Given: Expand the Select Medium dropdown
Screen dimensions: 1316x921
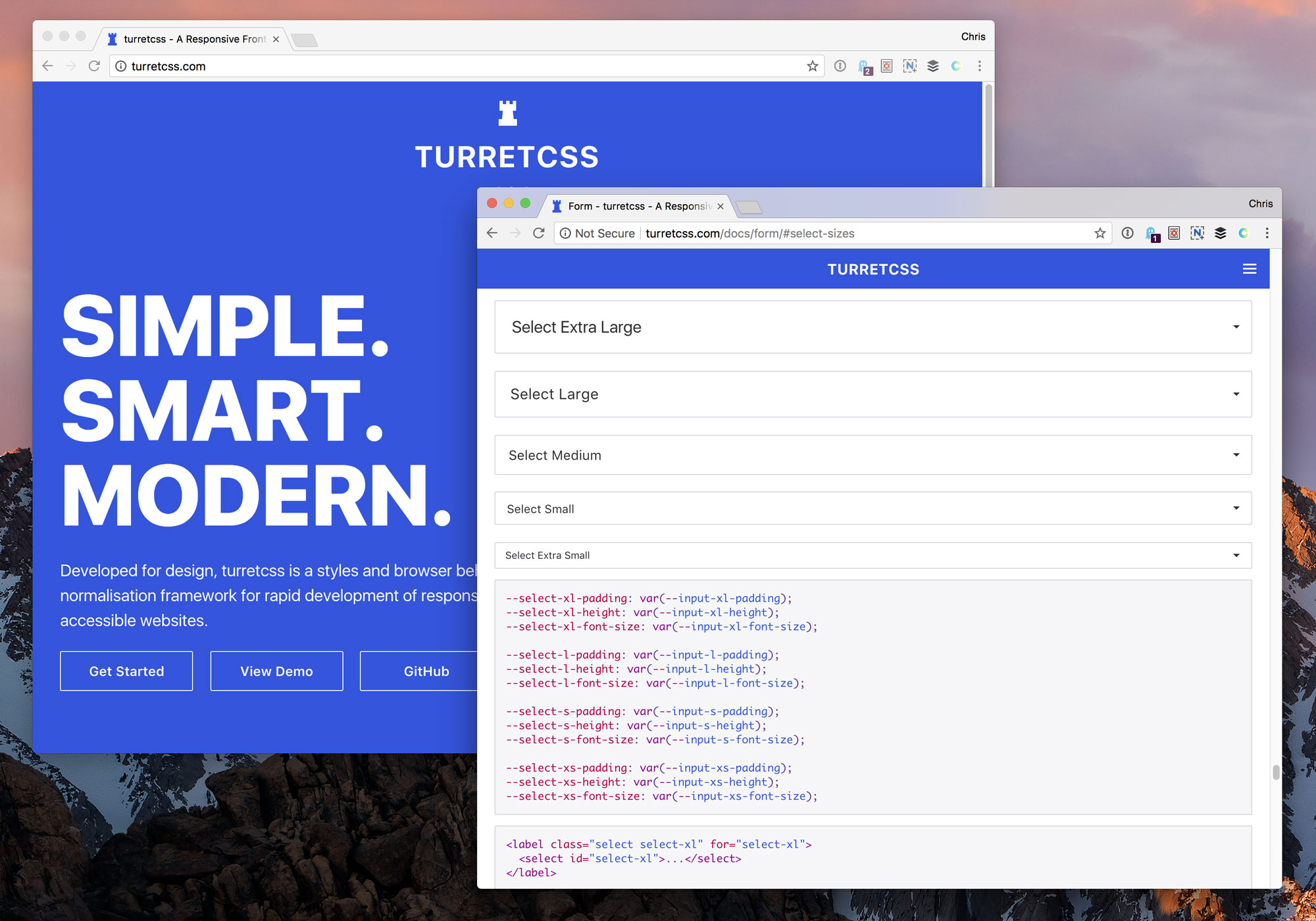Looking at the screenshot, I should tap(873, 455).
